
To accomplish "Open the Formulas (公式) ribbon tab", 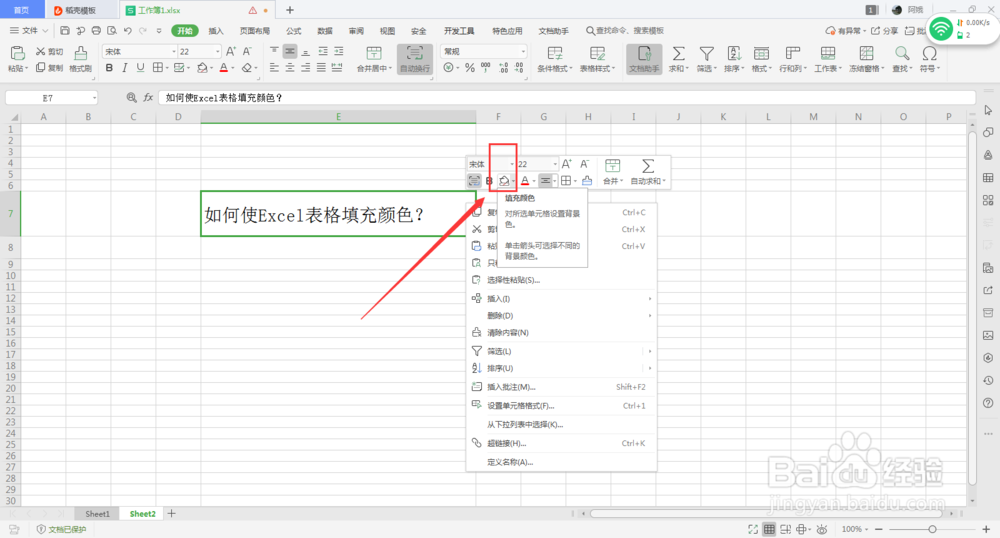I will 293,31.
